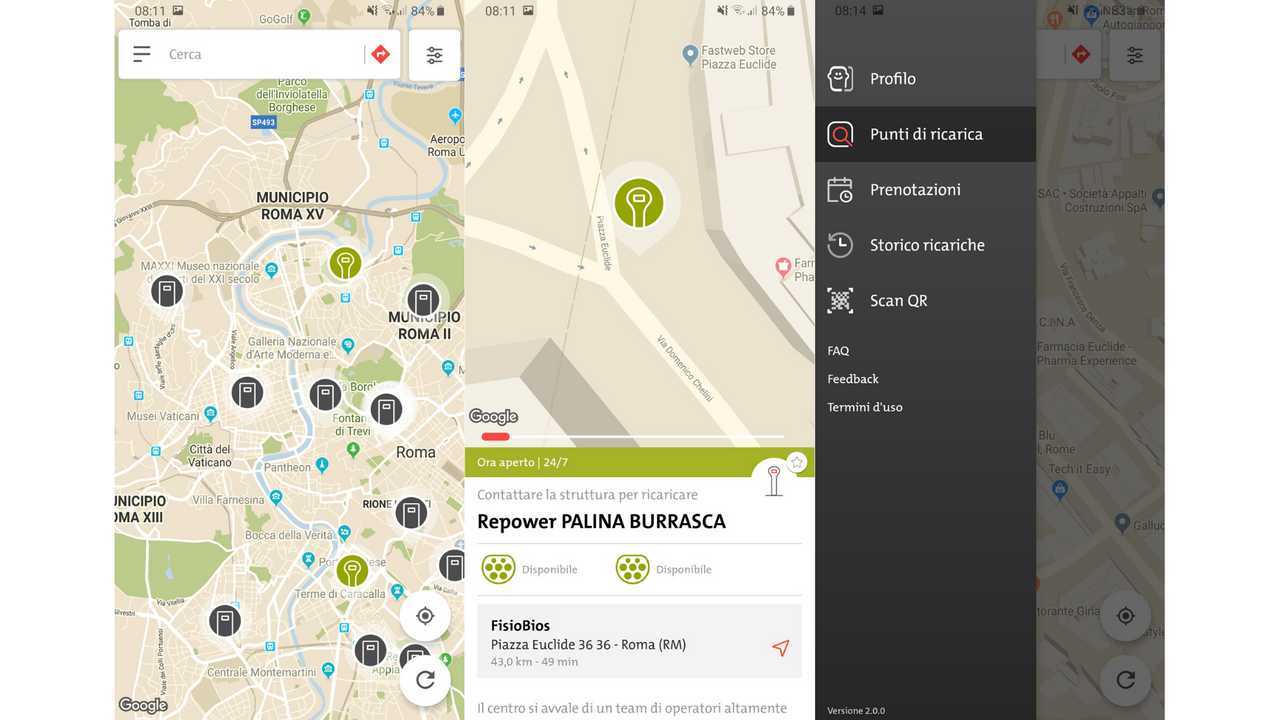This screenshot has width=1280, height=720.
Task: Tap the dimmed filter icon on right screen
Action: 1134,55
